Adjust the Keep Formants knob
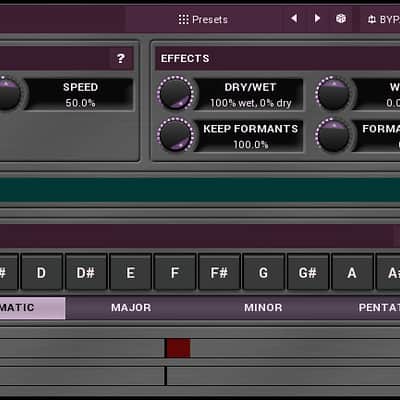Image resolution: width=400 pixels, height=400 pixels. click(x=175, y=134)
